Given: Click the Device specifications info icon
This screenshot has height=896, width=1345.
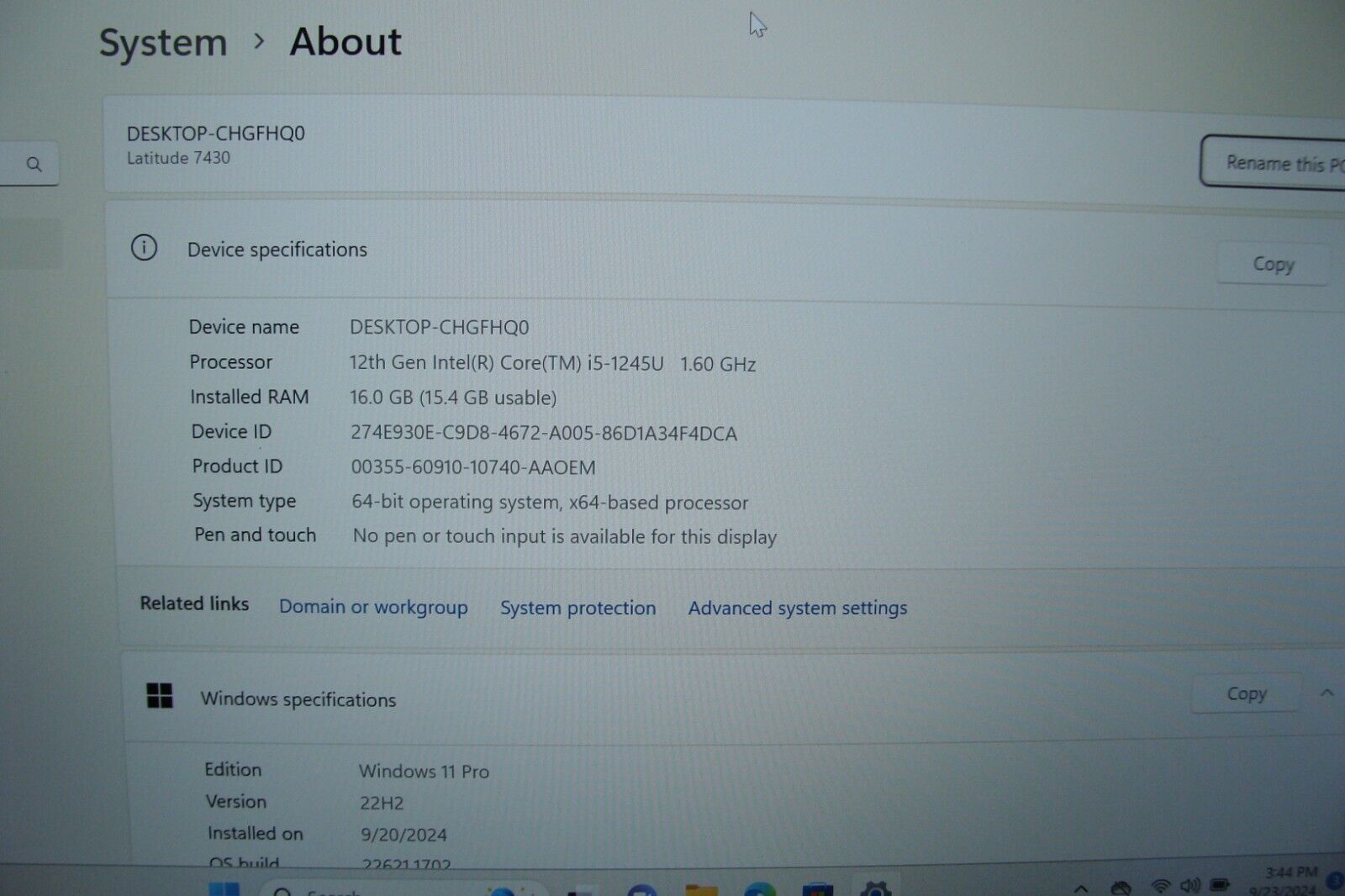Looking at the screenshot, I should [144, 248].
